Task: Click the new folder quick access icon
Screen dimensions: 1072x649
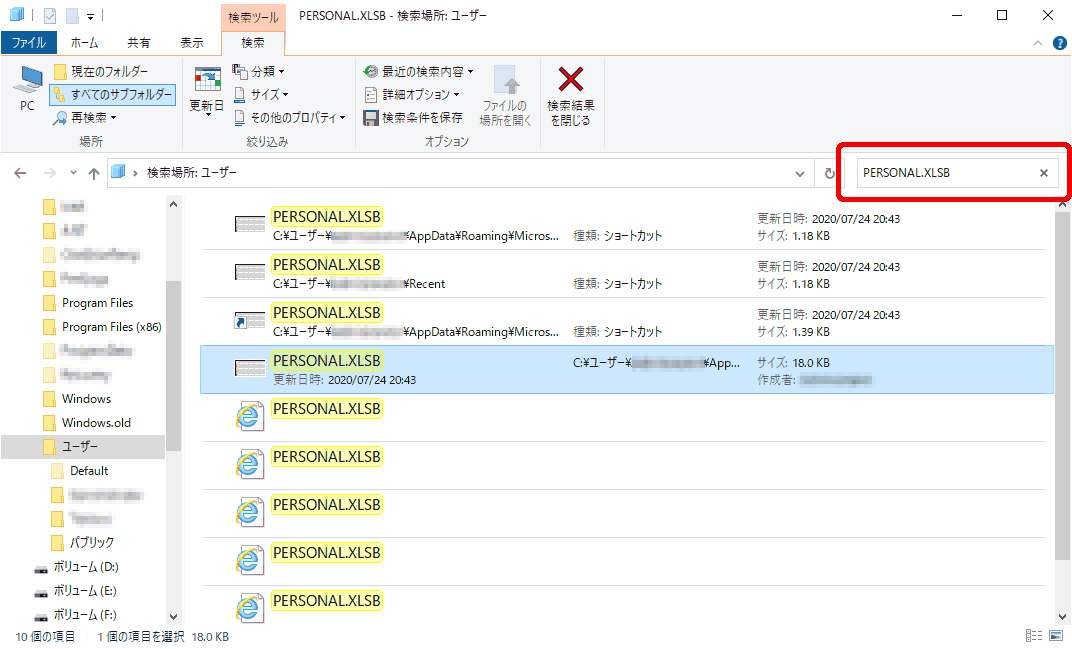Action: pyautogui.click(x=72, y=15)
